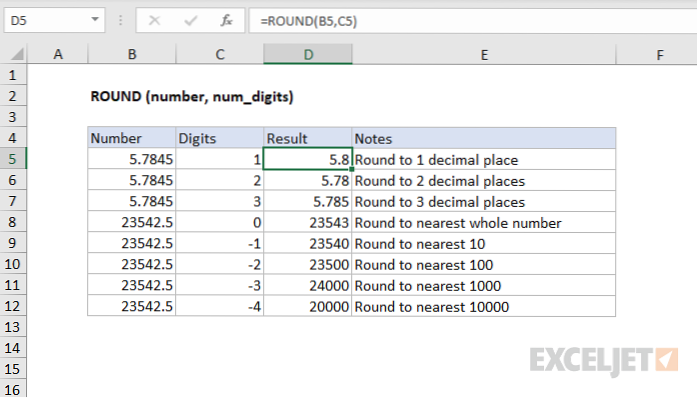Viewport: 697px width, 398px height.
Task: Click the Number cell 5.7845 in row 6
Action: [x=132, y=180]
